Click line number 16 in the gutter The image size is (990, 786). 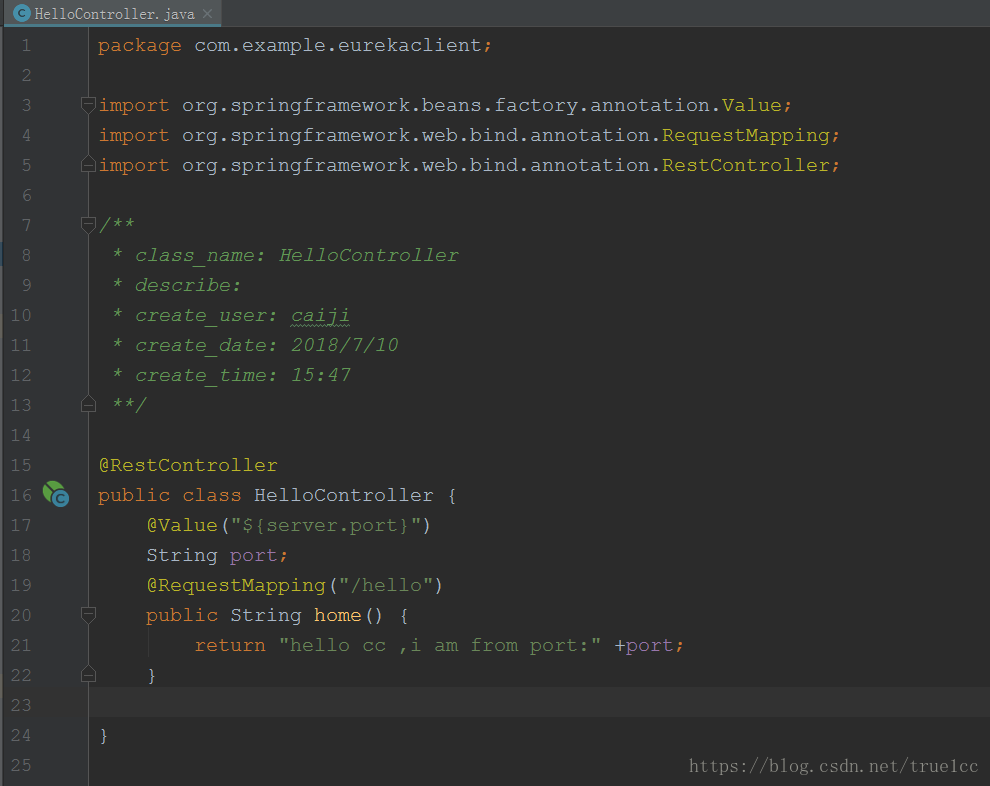click(21, 495)
